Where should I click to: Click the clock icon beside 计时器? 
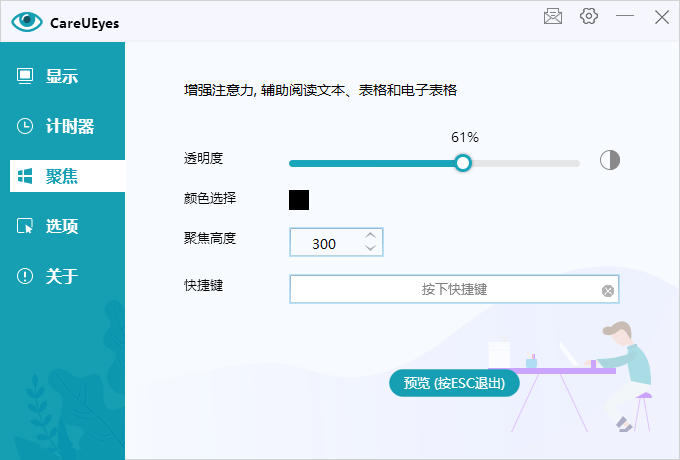click(x=25, y=126)
